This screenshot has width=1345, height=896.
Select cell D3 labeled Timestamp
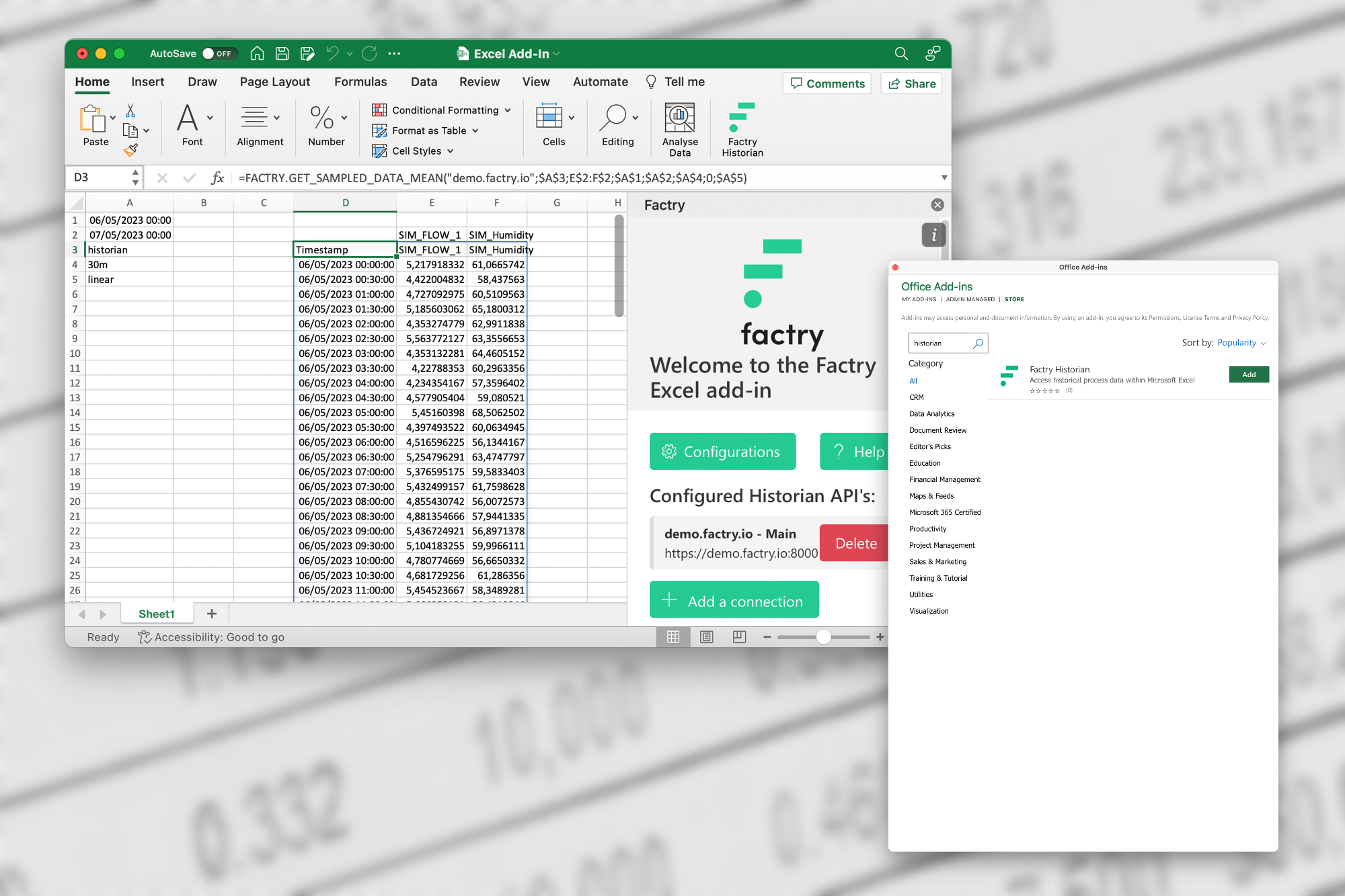(345, 249)
